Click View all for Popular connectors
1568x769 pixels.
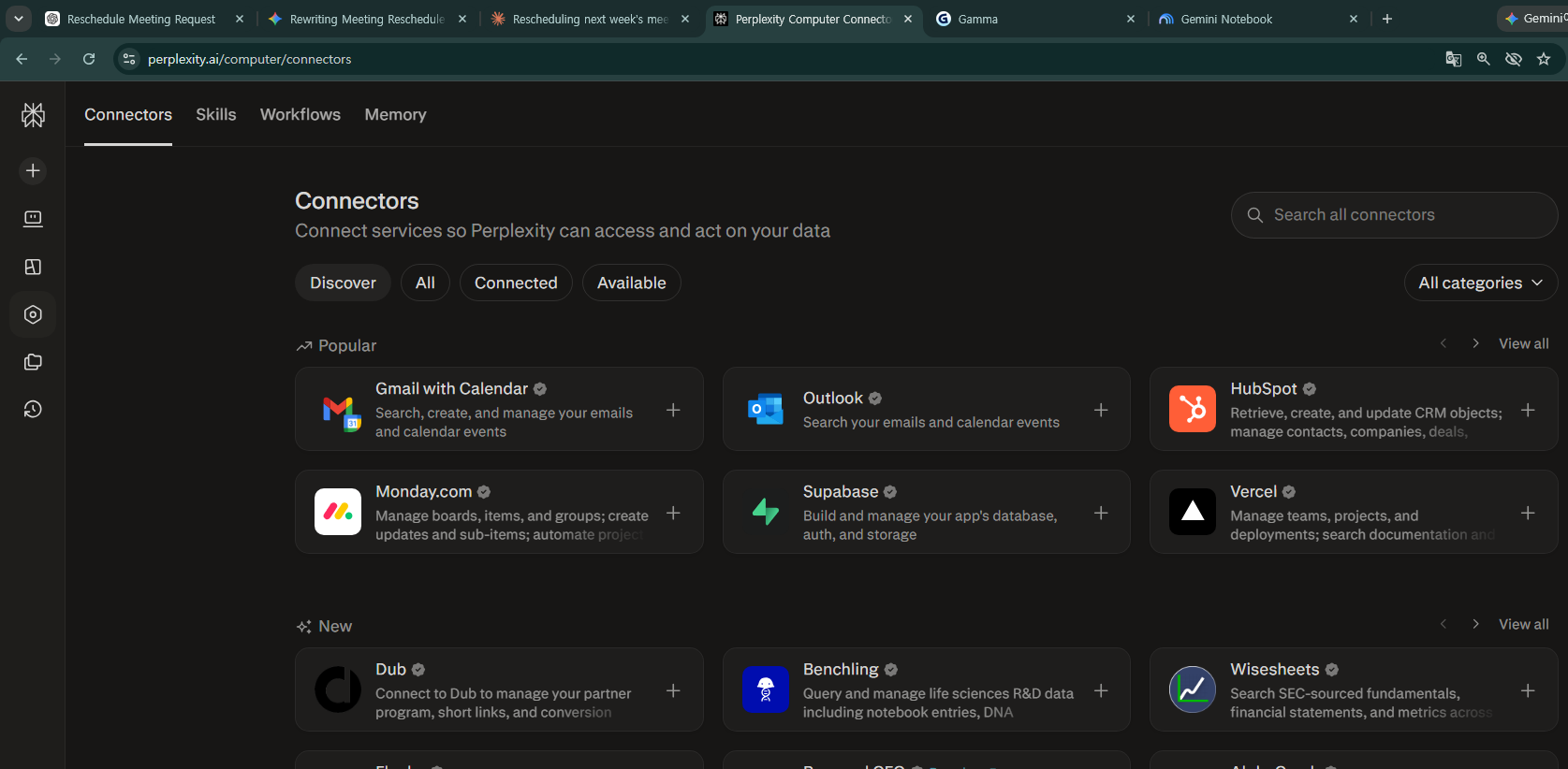[x=1523, y=343]
